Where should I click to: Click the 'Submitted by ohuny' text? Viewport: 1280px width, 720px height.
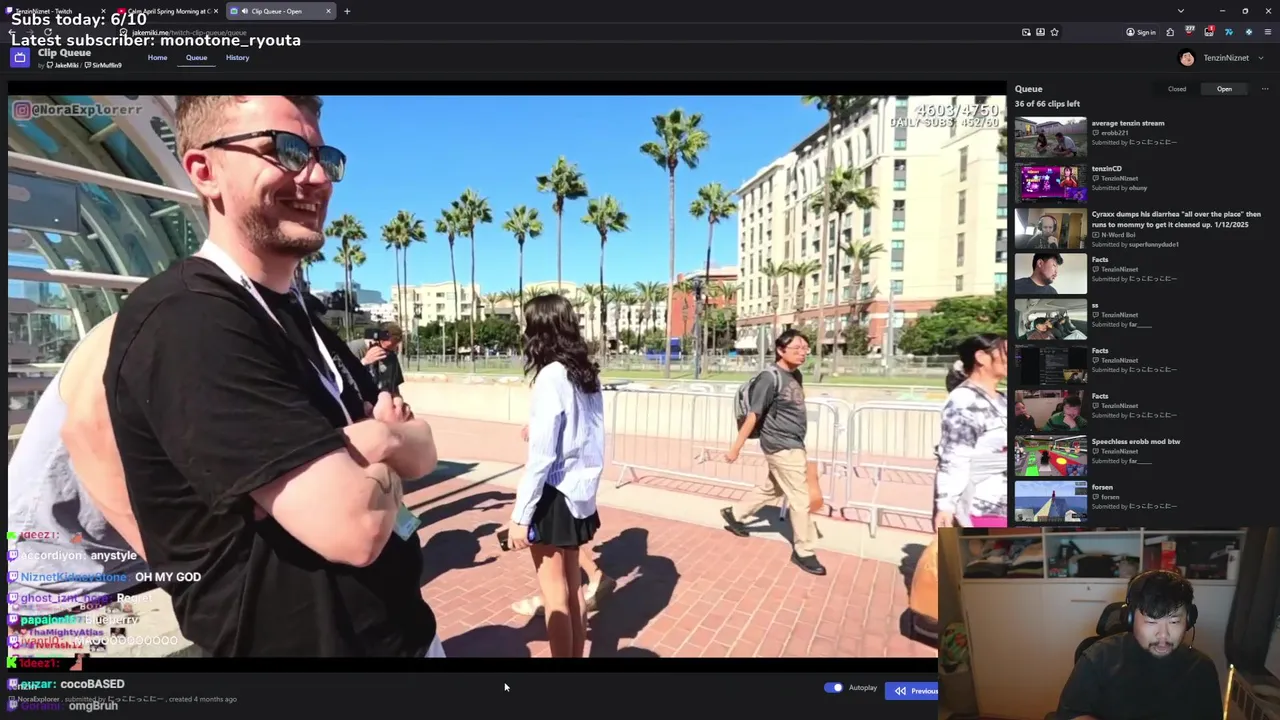[x=1119, y=188]
